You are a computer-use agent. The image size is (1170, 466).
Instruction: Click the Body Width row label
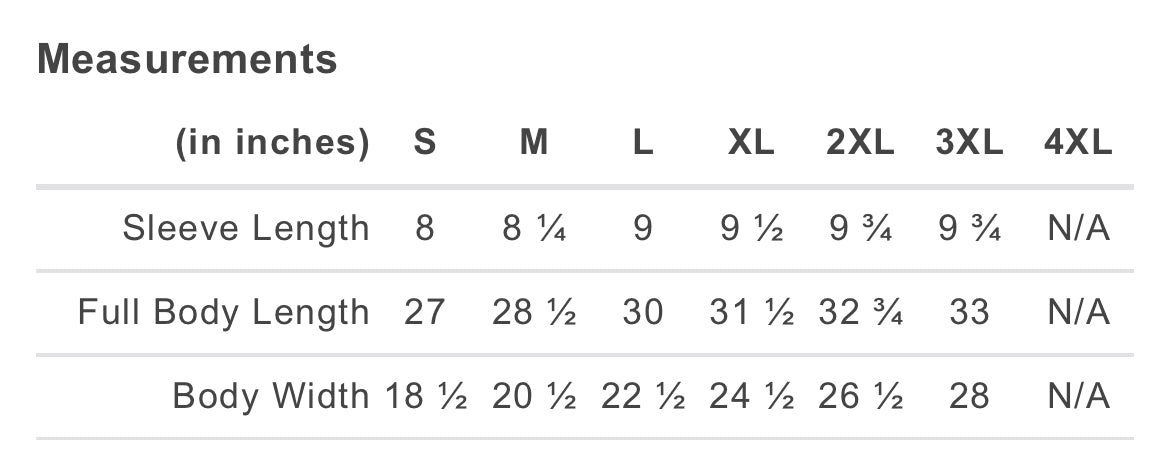[271, 395]
